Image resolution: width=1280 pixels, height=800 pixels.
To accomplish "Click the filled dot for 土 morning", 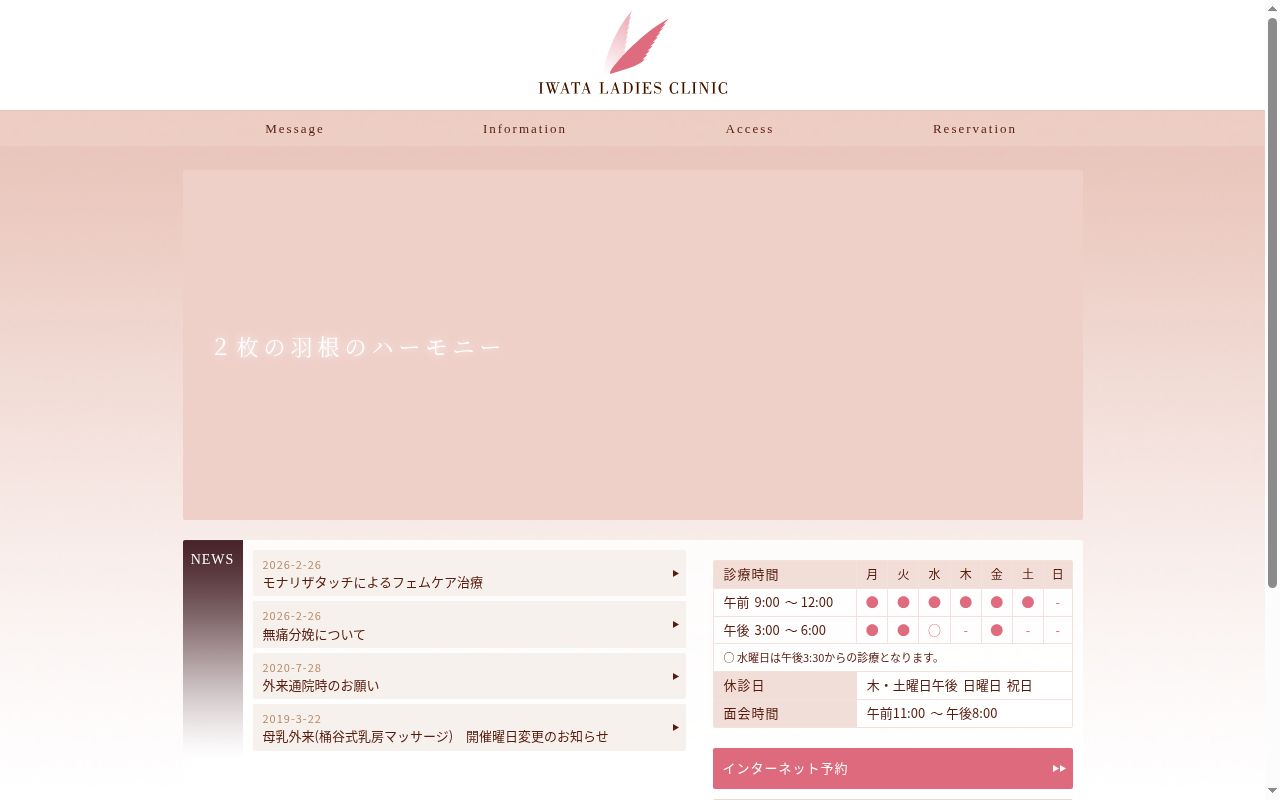I will [1028, 602].
